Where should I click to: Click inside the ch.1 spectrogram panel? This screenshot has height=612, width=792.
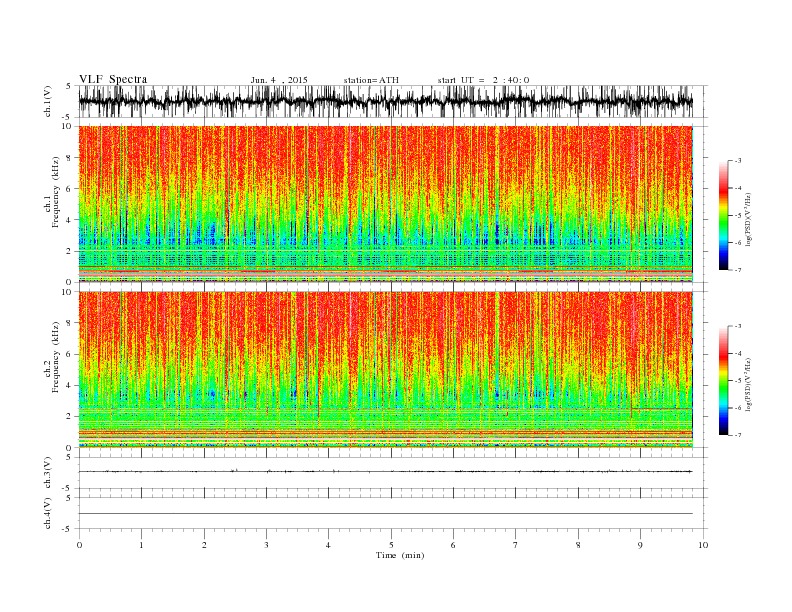coord(385,204)
